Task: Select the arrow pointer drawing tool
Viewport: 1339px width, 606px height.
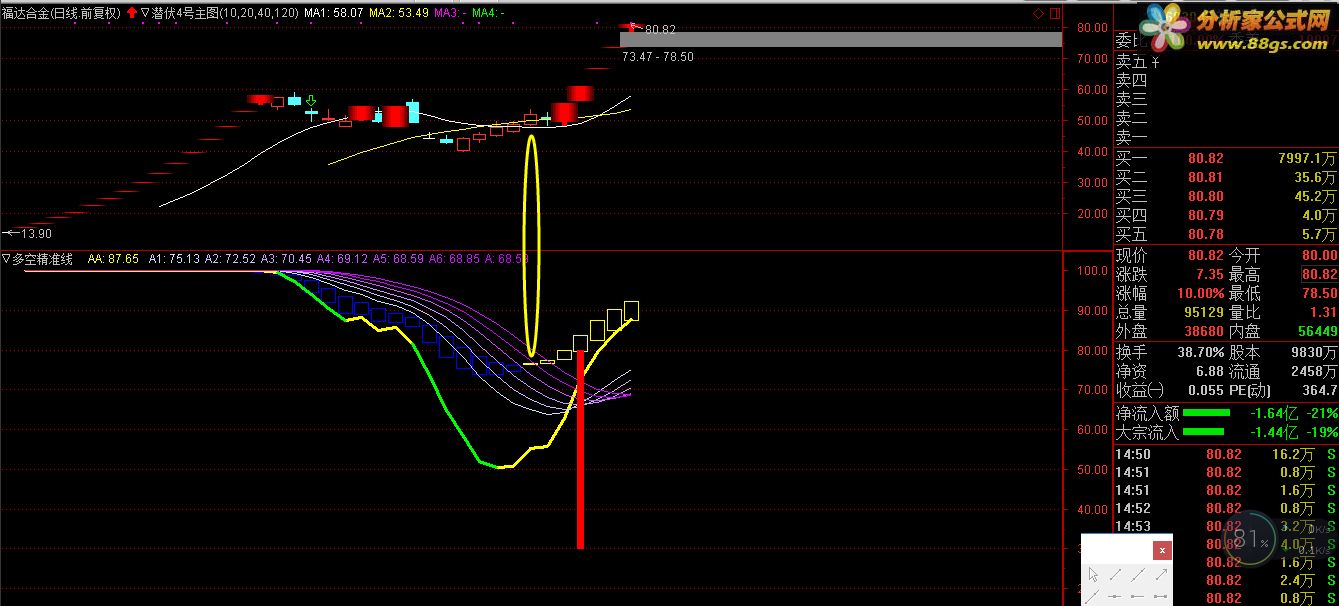Action: 1093,575
